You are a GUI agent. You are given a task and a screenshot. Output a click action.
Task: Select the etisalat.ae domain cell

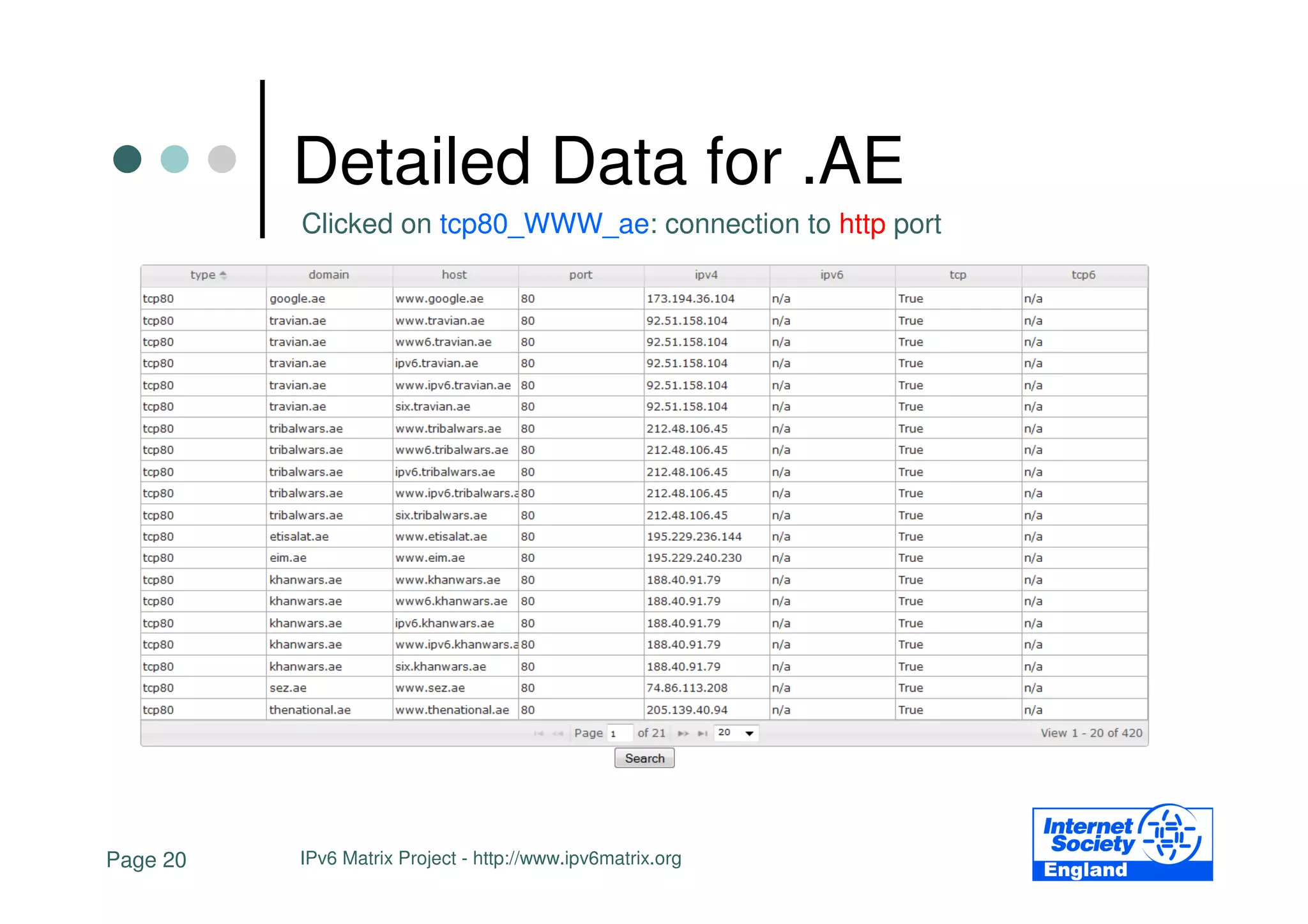[x=330, y=537]
